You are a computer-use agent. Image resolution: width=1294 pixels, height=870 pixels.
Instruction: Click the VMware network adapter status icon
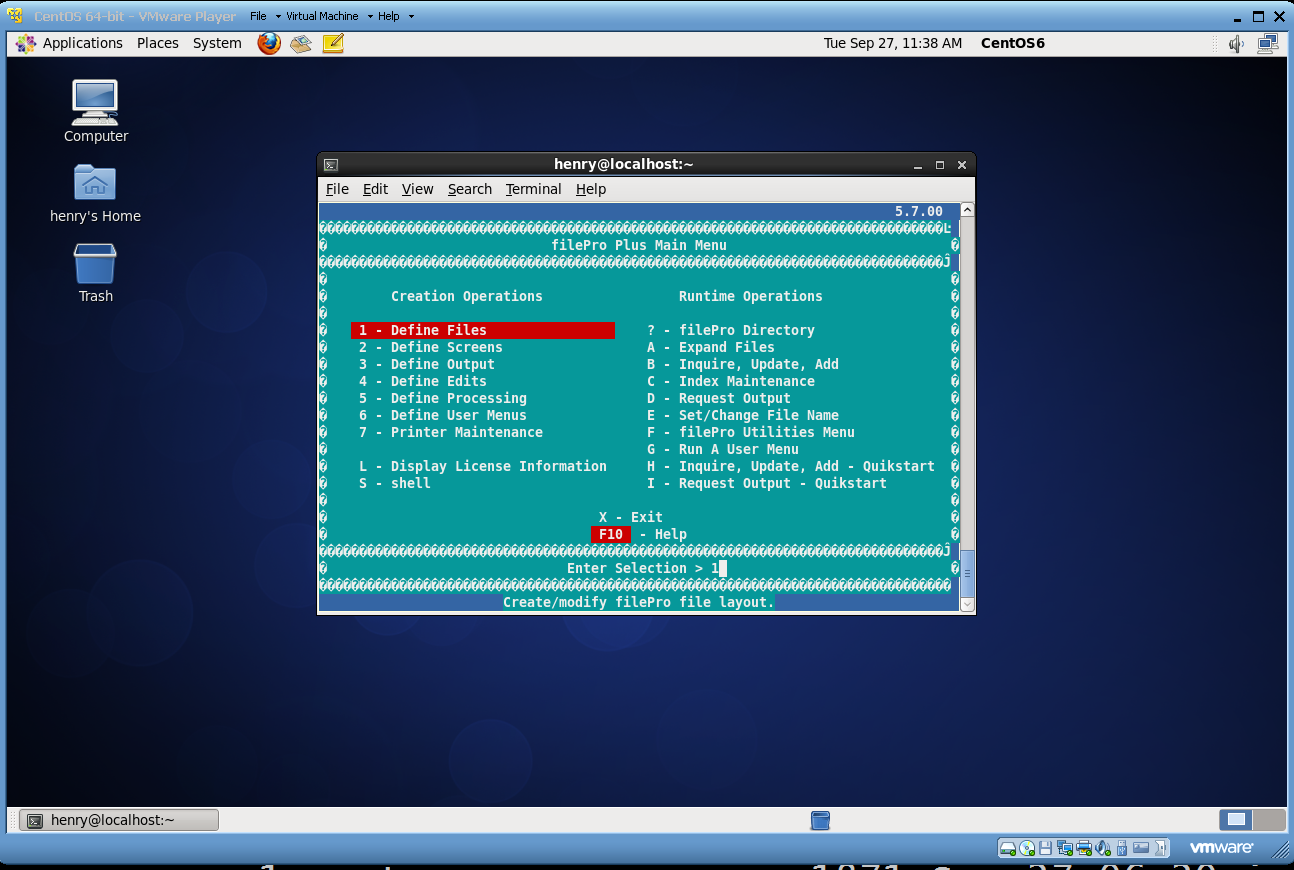(x=1065, y=848)
